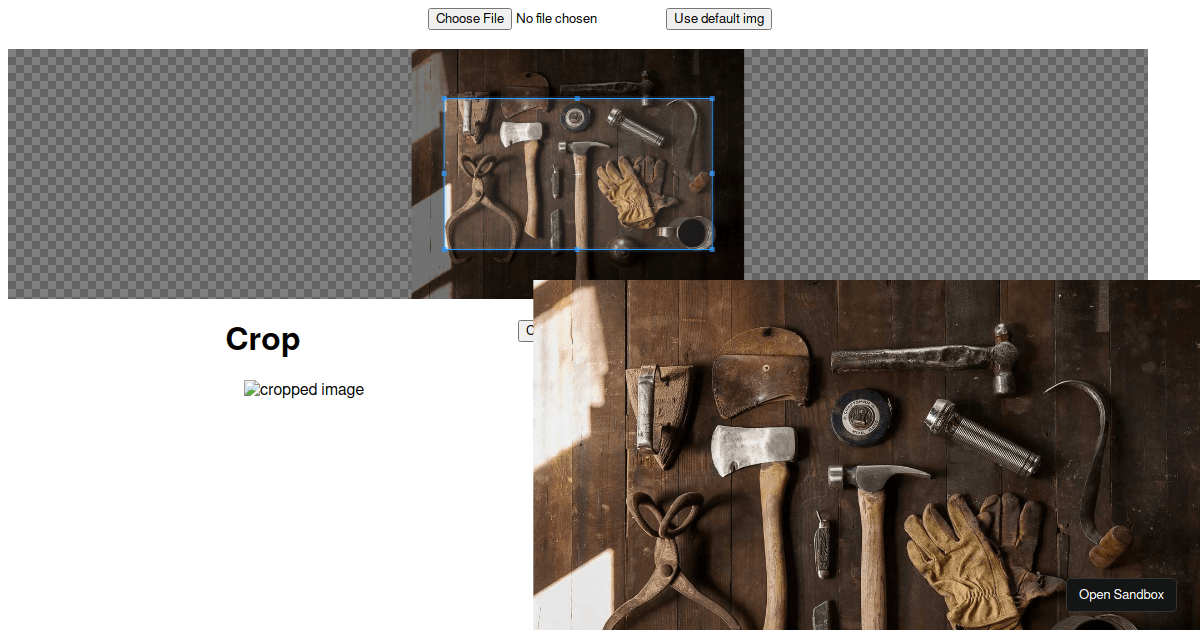
Task: Click the top-left crop handle
Action: click(445, 98)
